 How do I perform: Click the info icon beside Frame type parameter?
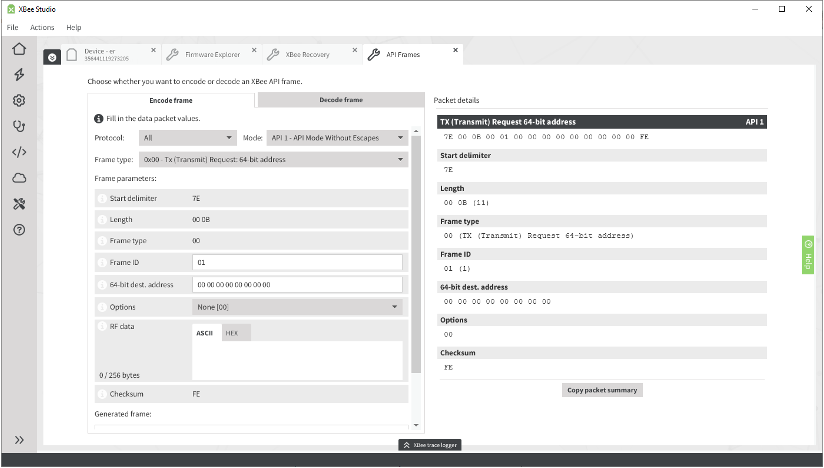102,241
